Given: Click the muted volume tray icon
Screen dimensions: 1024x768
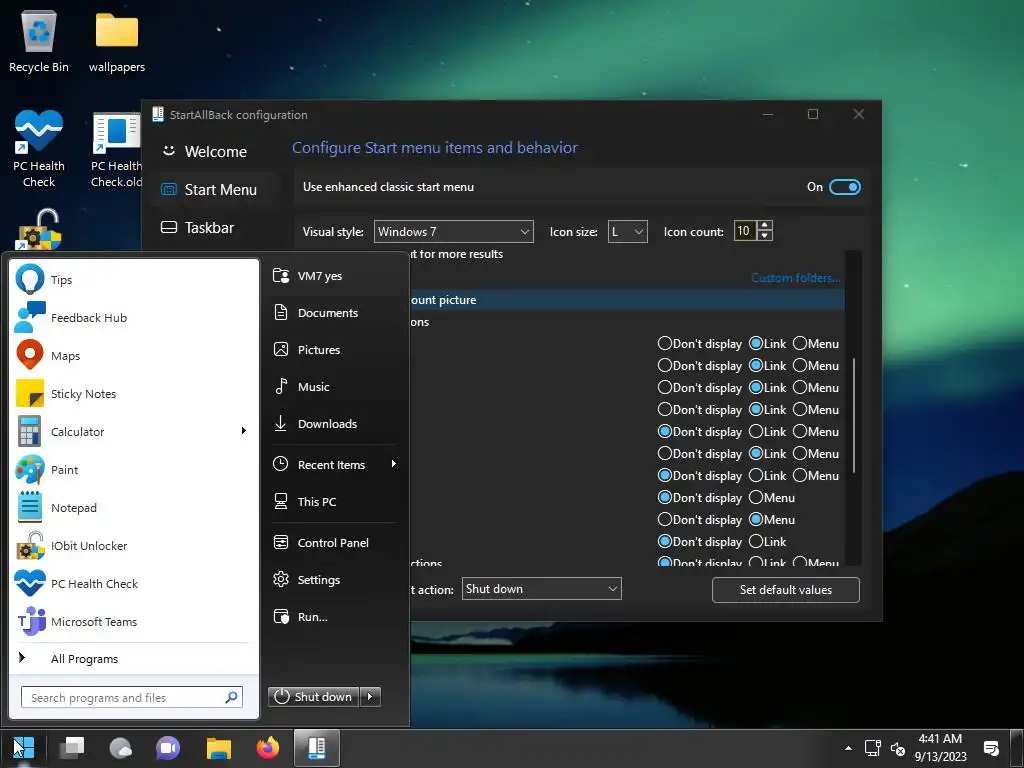Looking at the screenshot, I should click(x=898, y=748).
